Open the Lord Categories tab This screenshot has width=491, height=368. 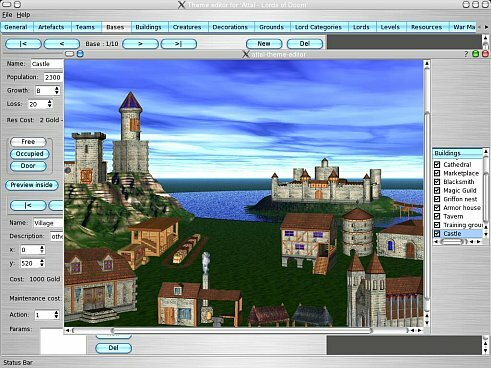318,27
